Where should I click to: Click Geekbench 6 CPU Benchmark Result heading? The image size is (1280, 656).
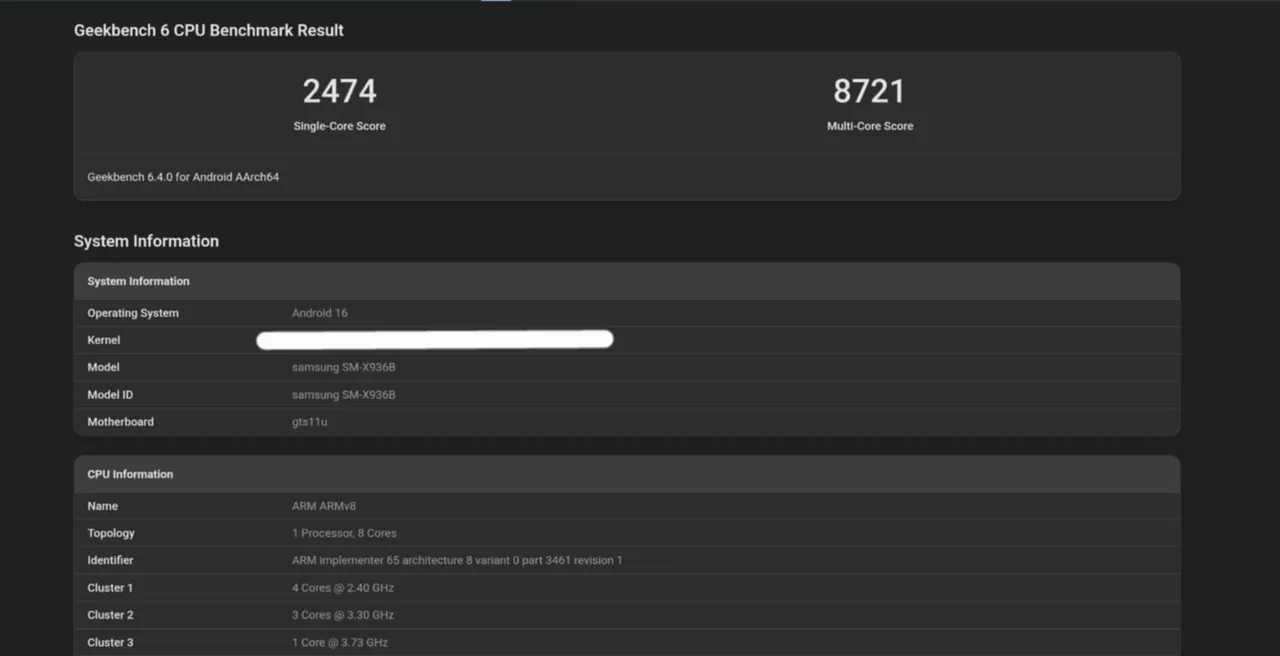(209, 30)
